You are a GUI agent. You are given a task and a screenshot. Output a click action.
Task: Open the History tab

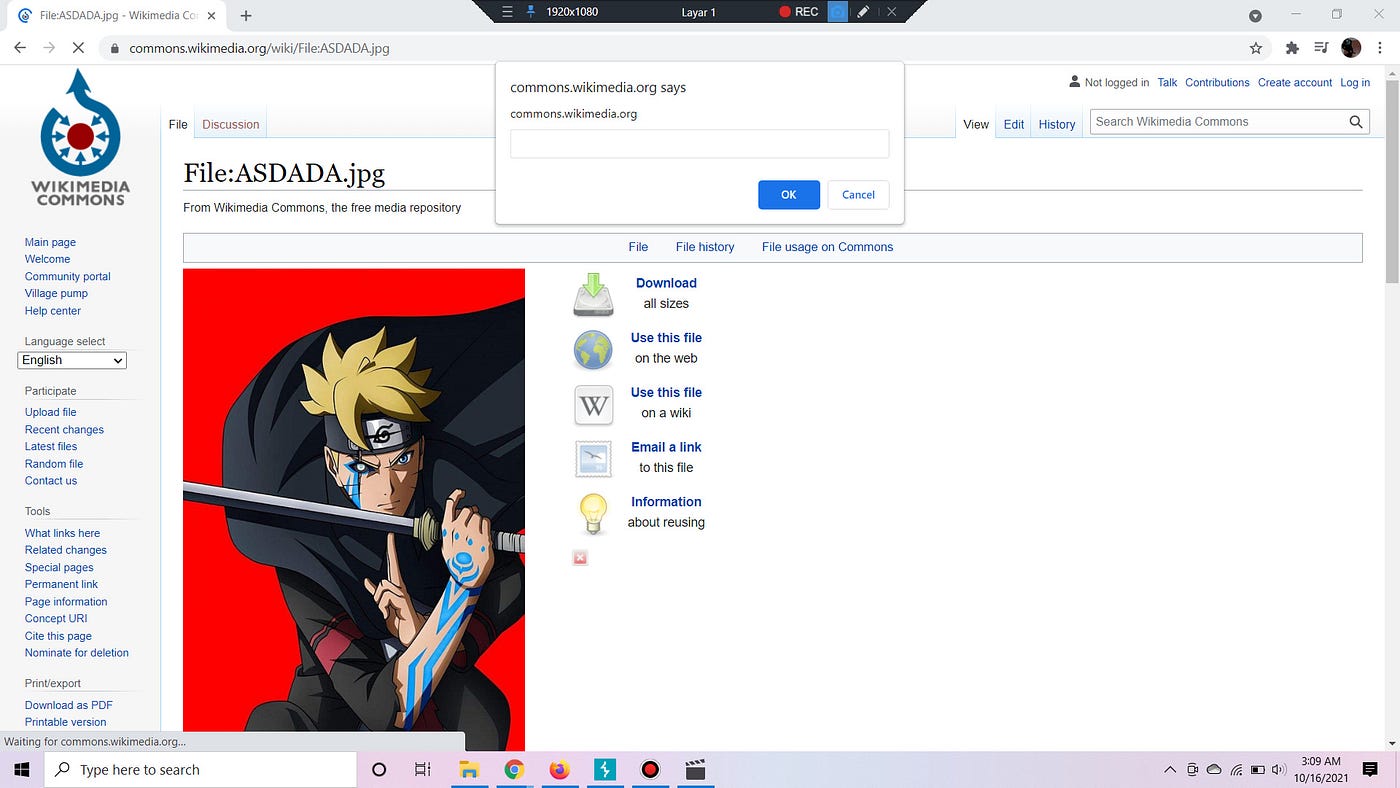pos(1057,125)
